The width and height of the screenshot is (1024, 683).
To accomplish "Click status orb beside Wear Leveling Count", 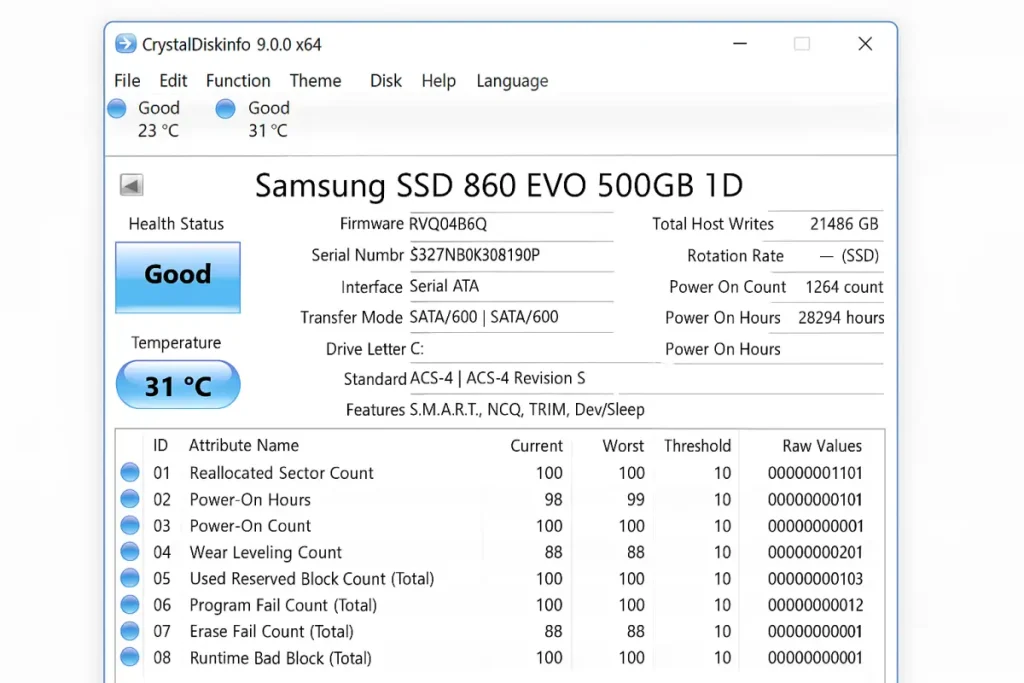I will click(x=130, y=552).
